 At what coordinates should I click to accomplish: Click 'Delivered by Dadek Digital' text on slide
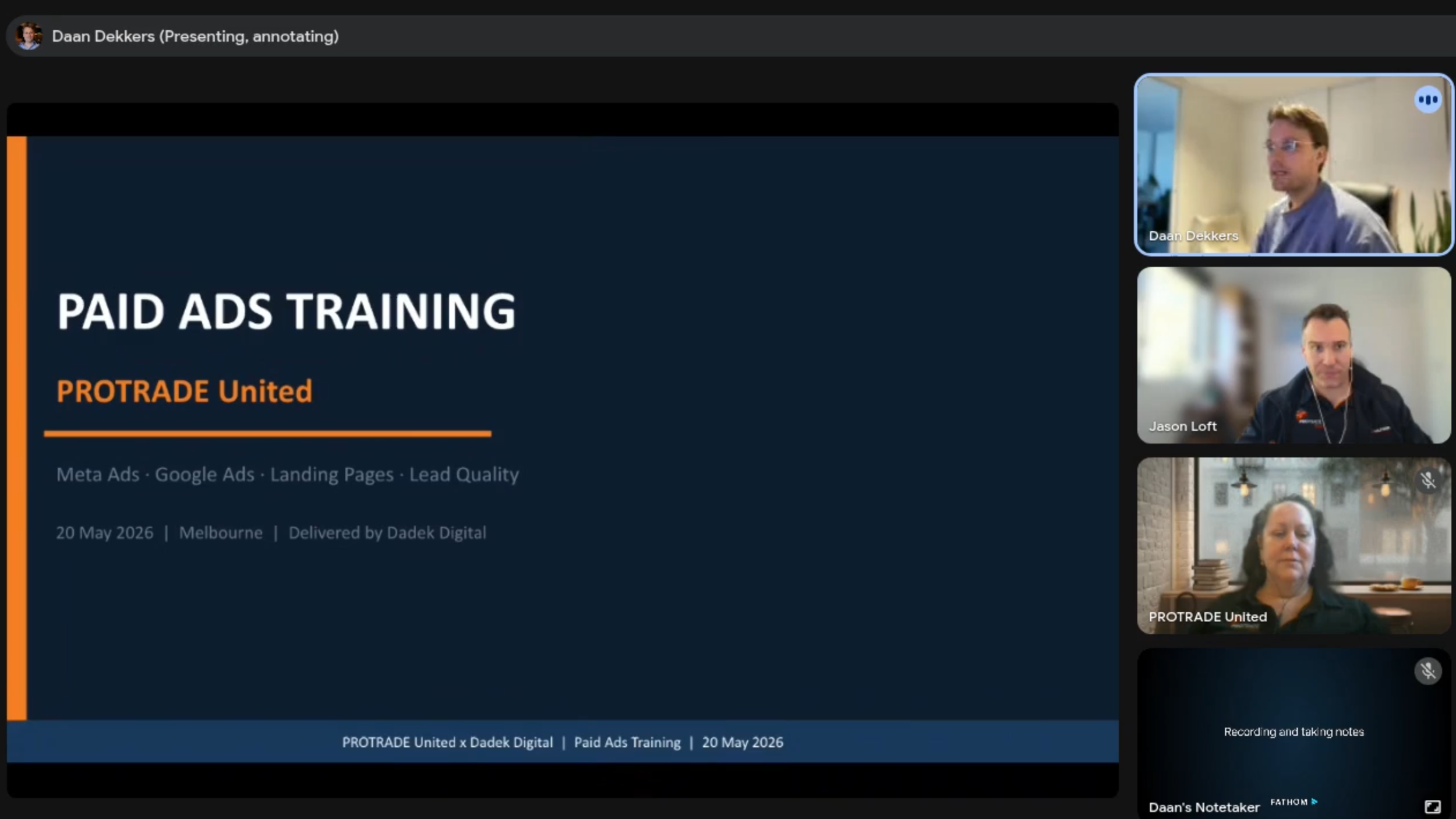(x=387, y=533)
